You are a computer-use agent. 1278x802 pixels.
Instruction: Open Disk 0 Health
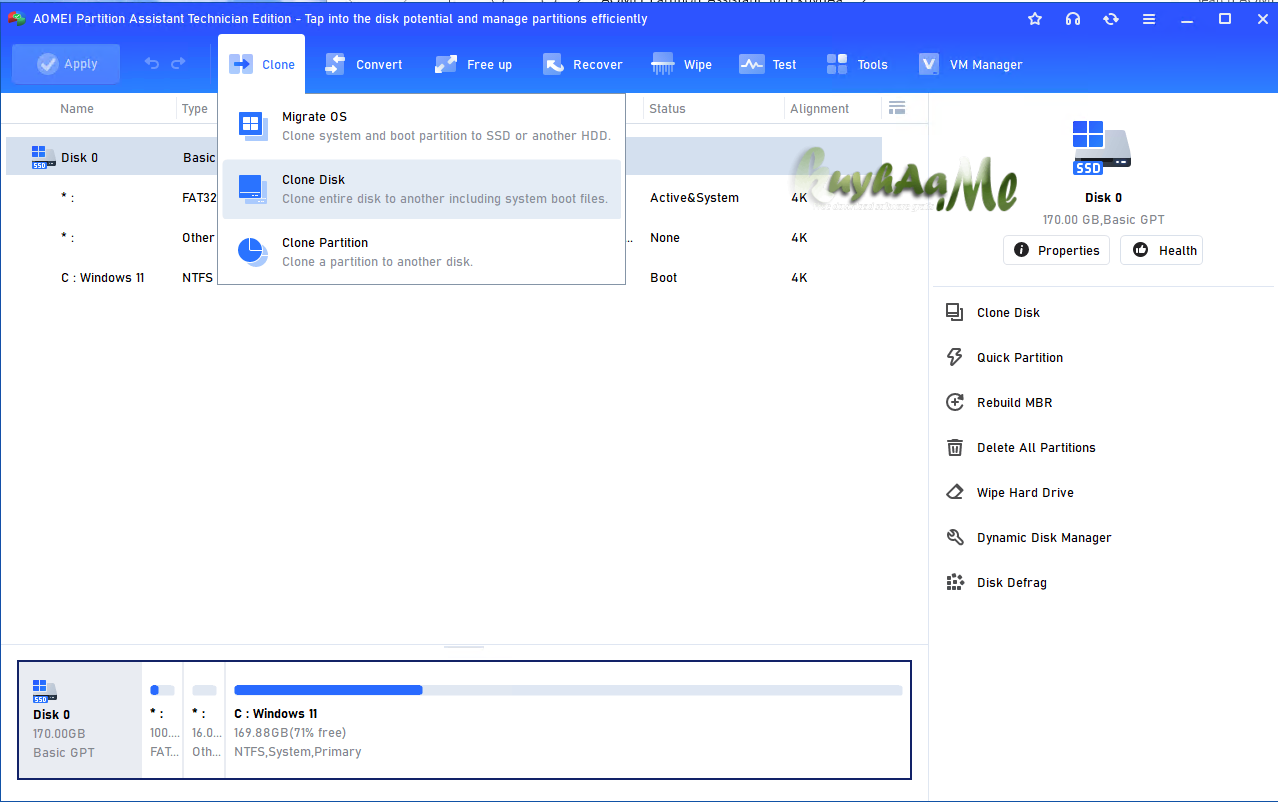tap(1161, 250)
